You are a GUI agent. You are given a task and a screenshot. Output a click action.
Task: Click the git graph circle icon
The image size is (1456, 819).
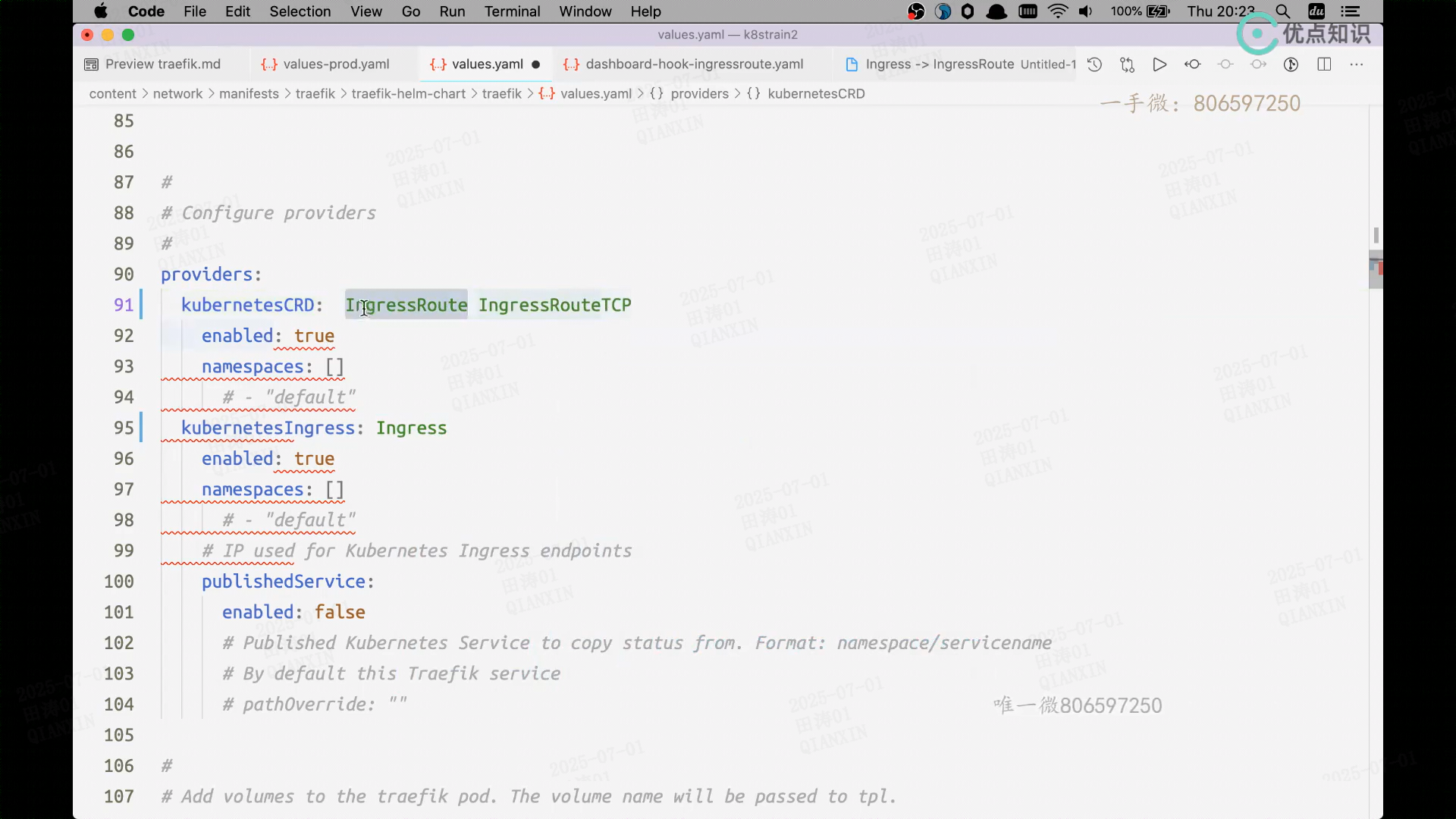(1291, 64)
